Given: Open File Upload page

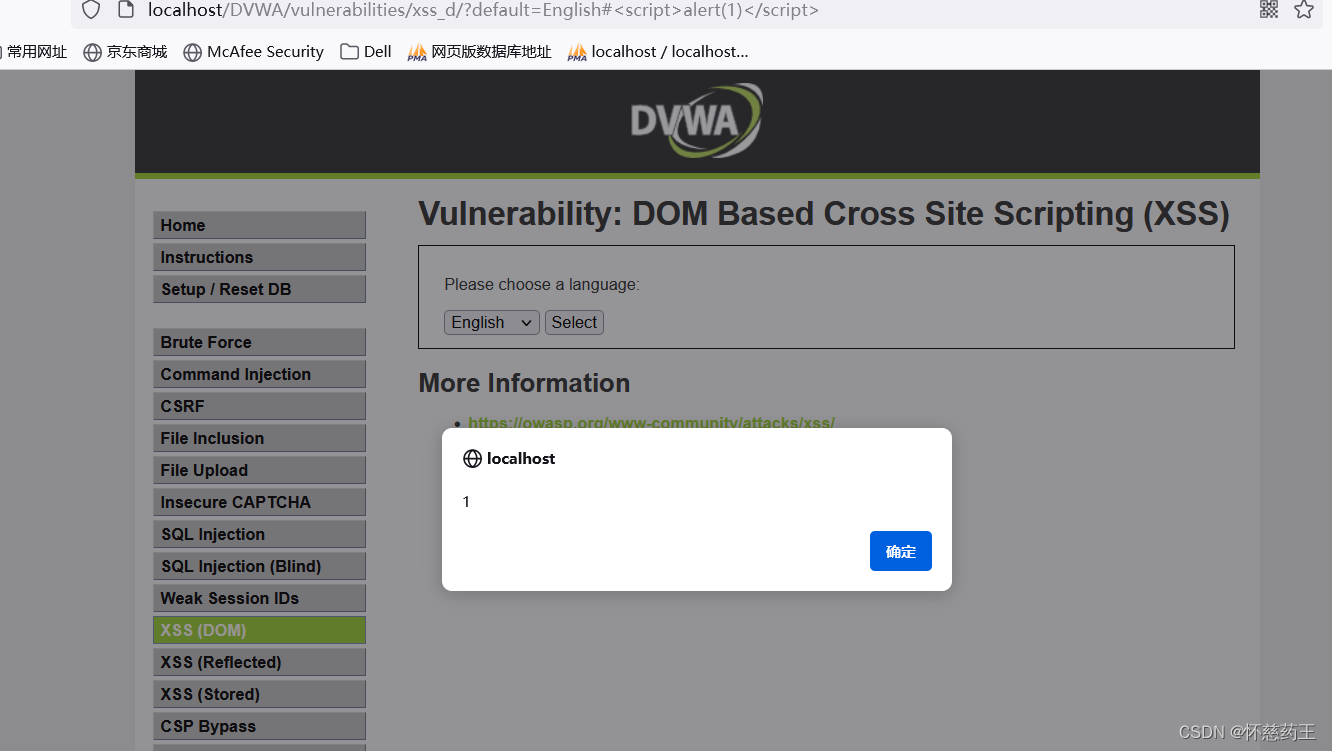Looking at the screenshot, I should [259, 470].
